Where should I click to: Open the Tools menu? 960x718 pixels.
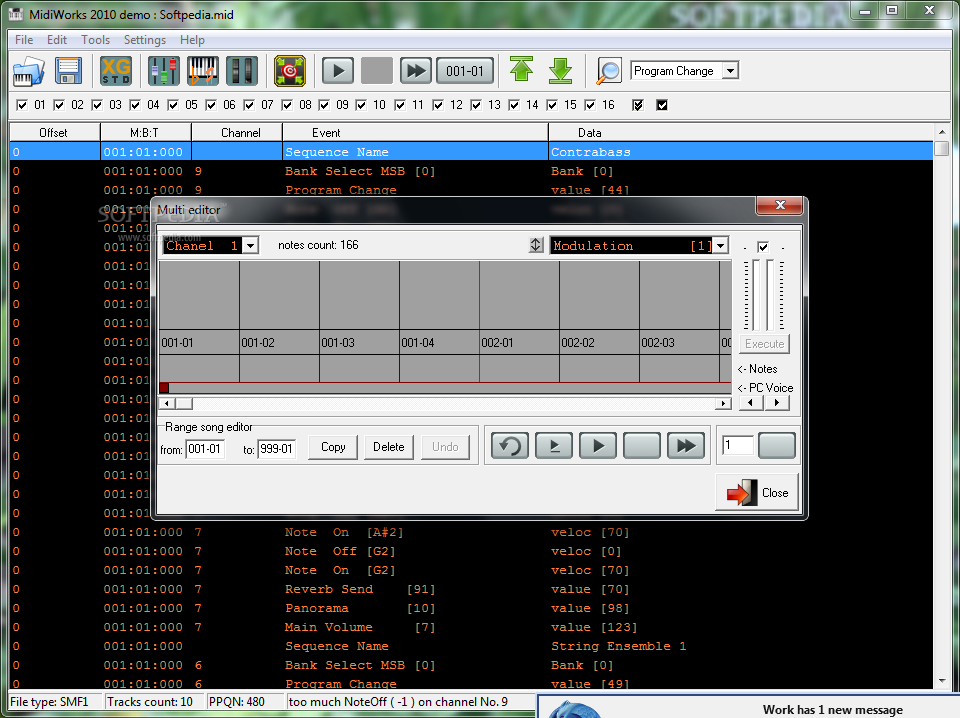click(96, 40)
